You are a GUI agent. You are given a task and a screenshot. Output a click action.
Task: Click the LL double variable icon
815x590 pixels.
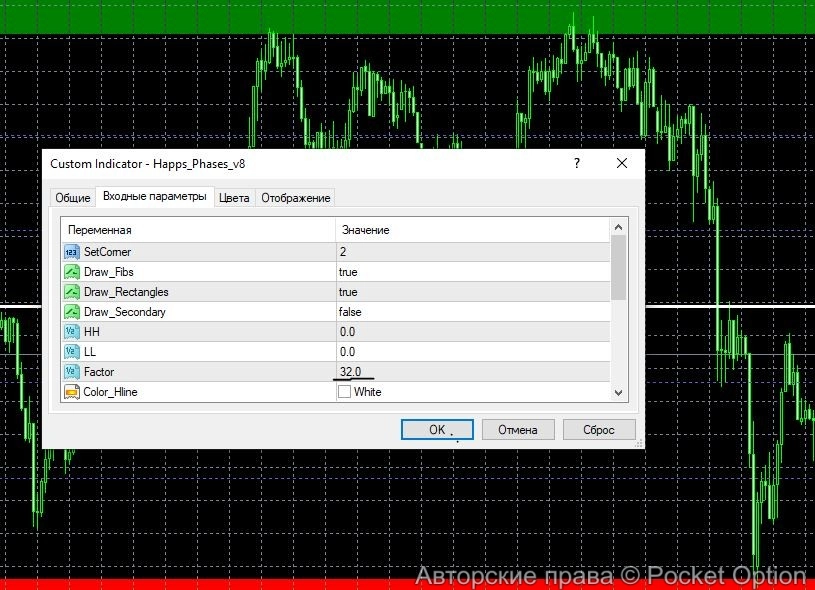72,352
